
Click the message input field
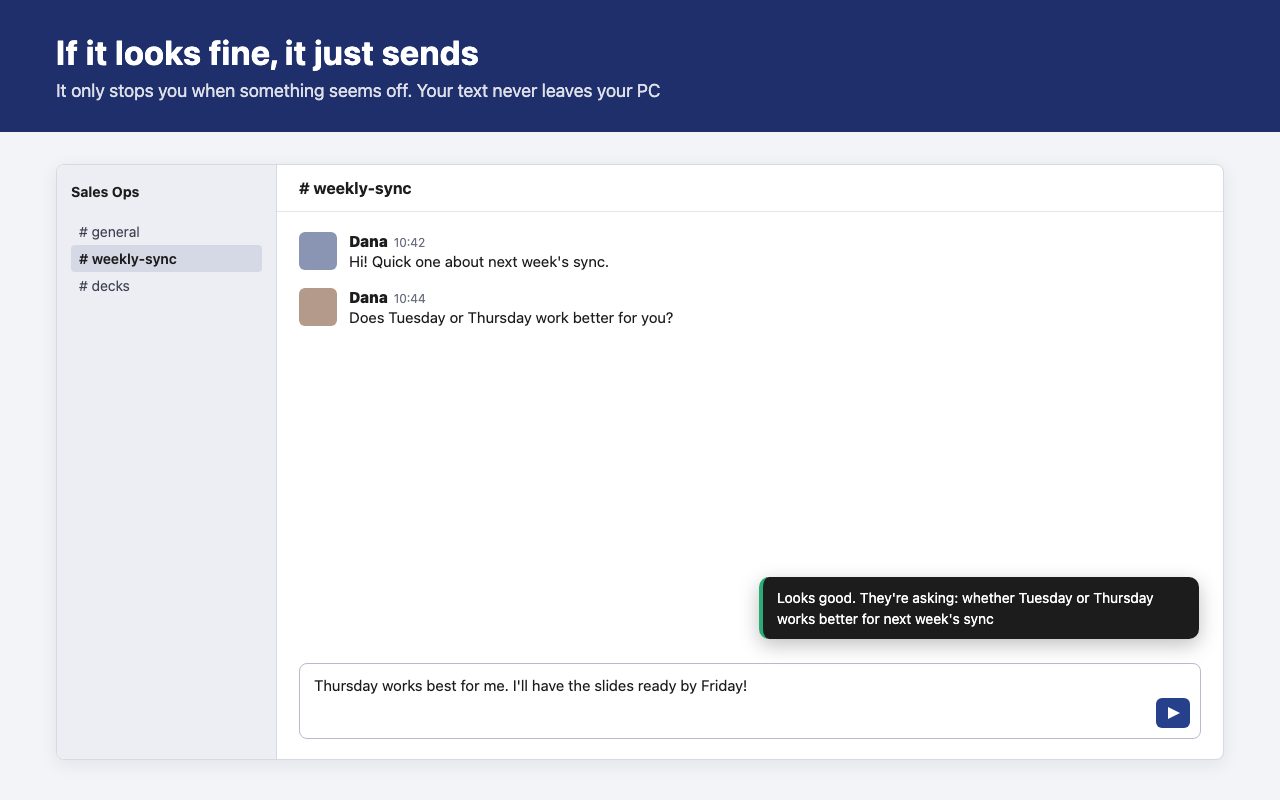(750, 701)
